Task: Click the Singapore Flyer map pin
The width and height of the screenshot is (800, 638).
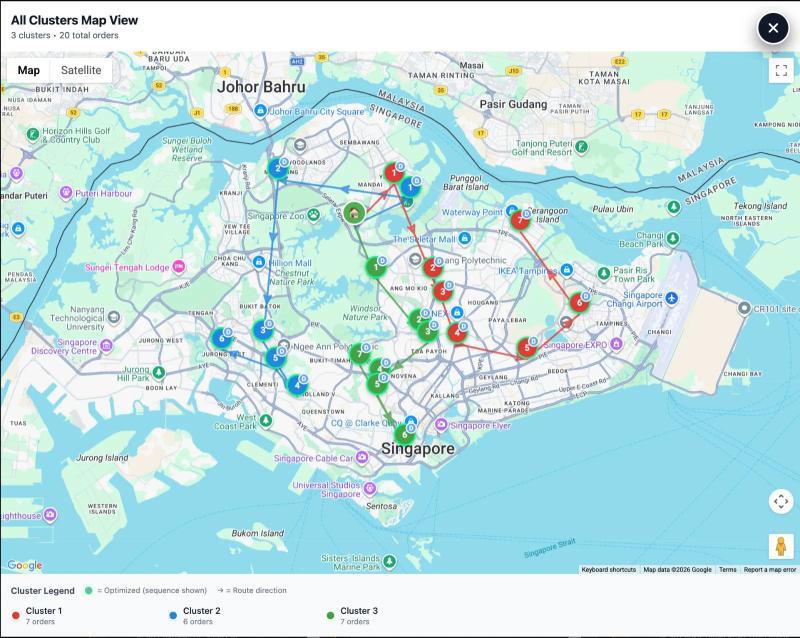Action: 441,425
